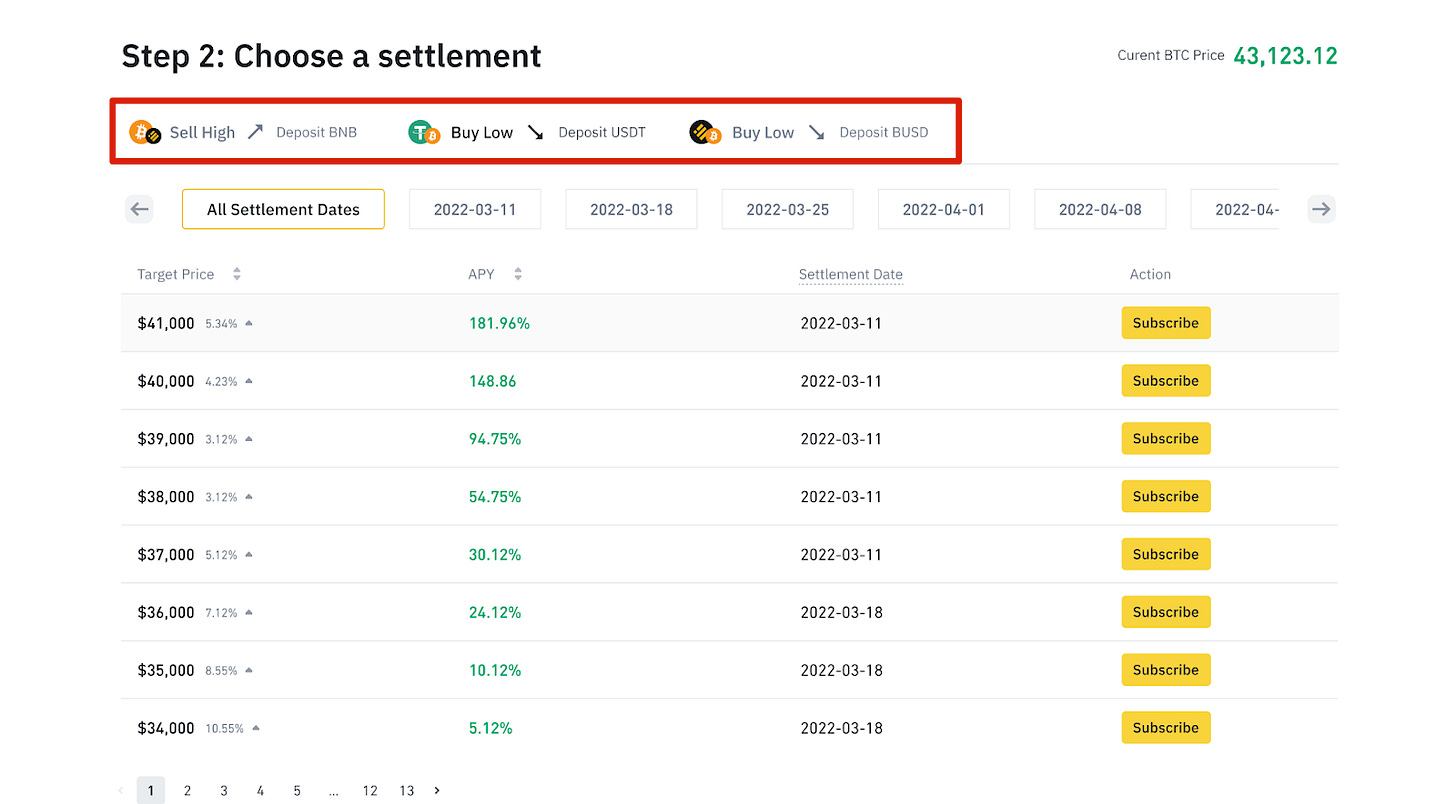
Task: Switch to the 2022-03-18 settlement date tab
Action: point(631,209)
